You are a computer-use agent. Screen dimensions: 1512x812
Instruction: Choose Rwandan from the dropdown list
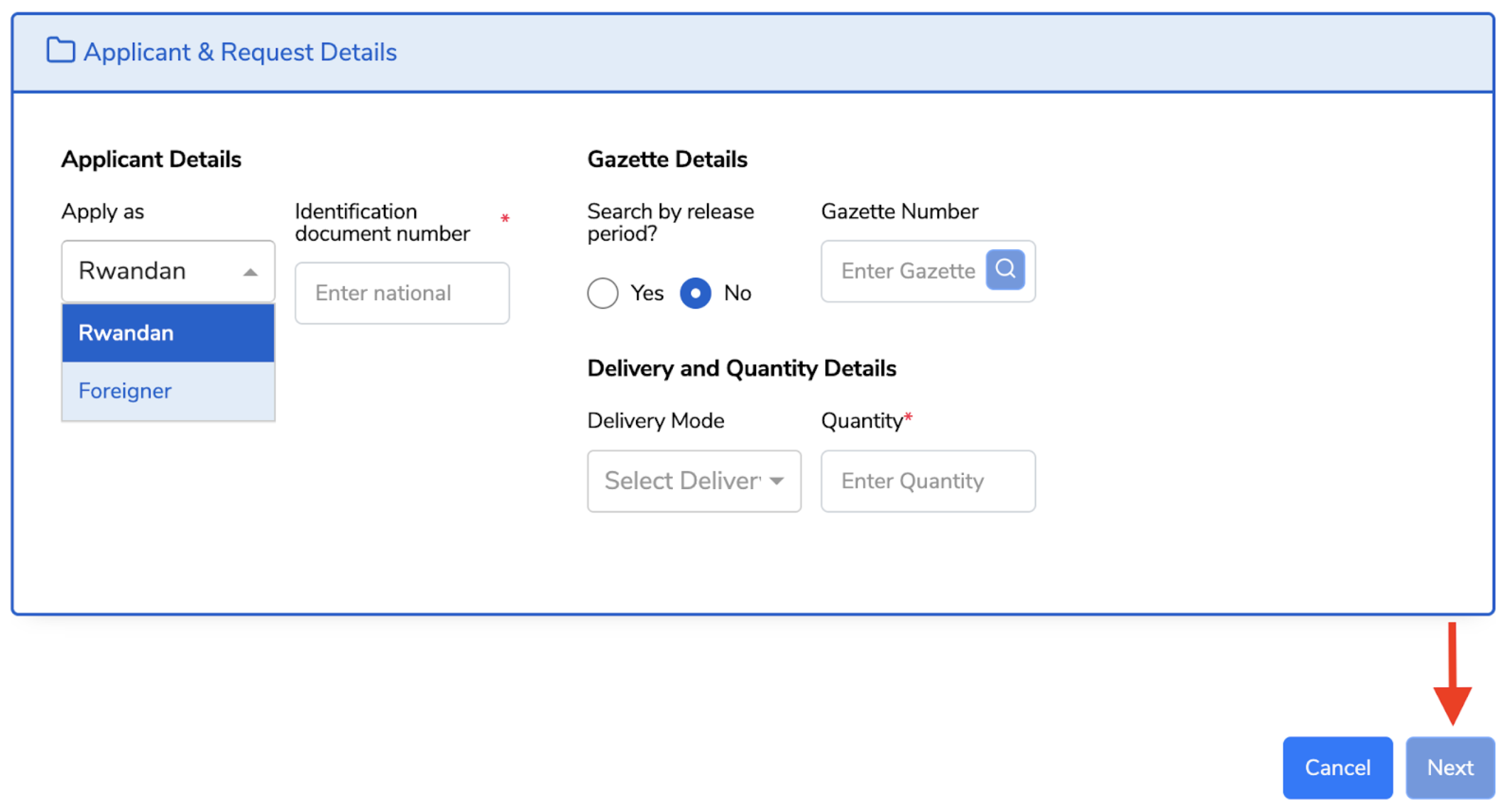pyautogui.click(x=168, y=333)
